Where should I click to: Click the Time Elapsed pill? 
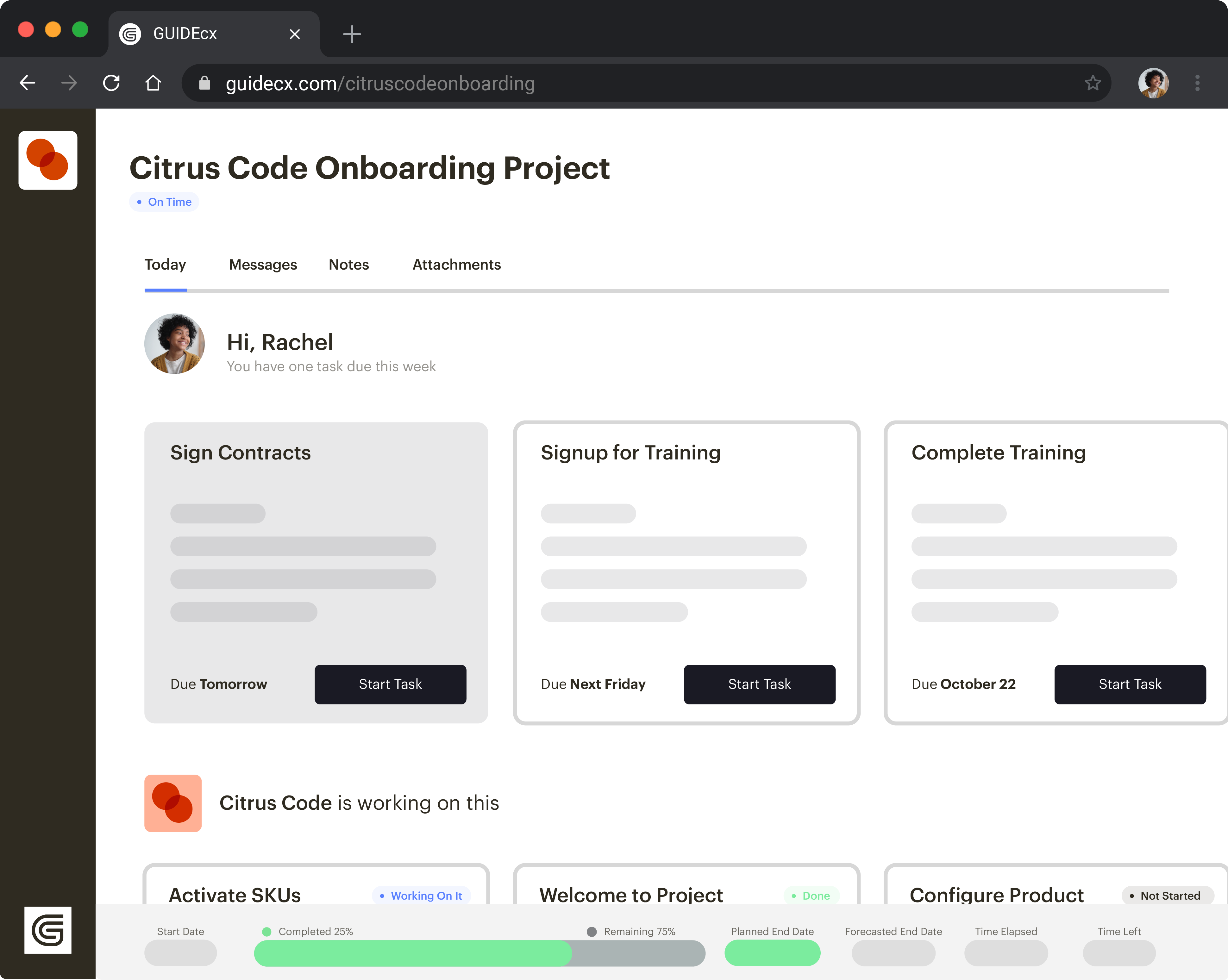point(1006,953)
